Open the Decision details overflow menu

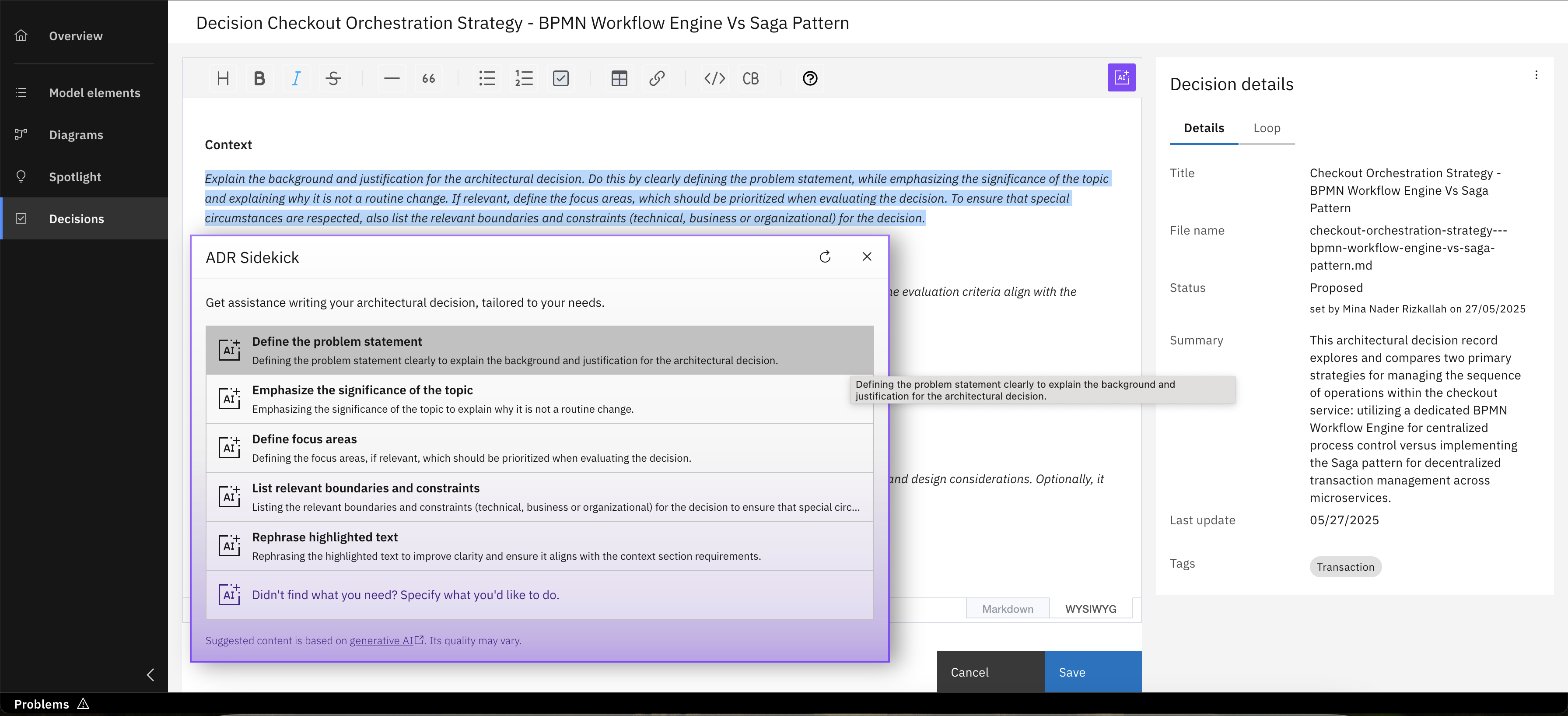1536,74
